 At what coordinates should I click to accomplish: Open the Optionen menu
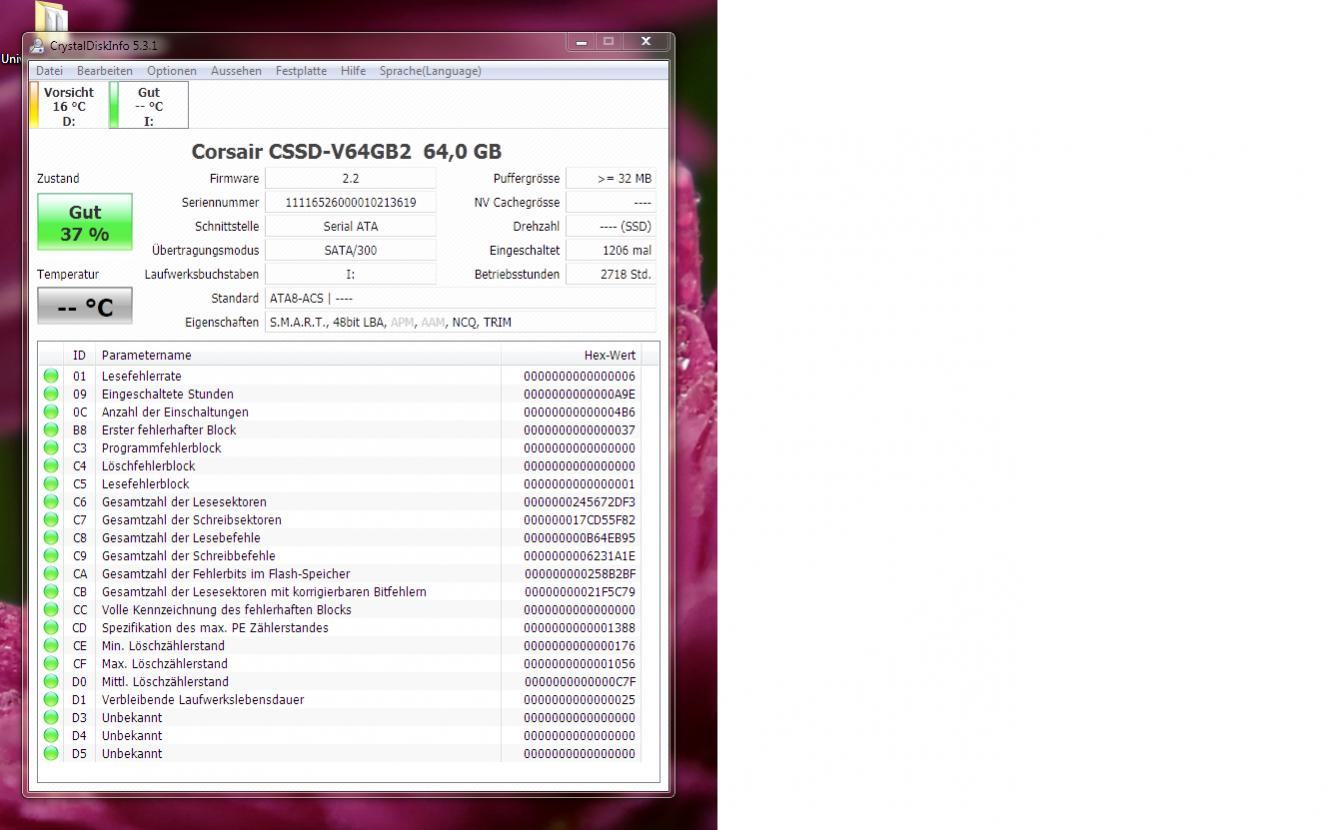pyautogui.click(x=172, y=71)
